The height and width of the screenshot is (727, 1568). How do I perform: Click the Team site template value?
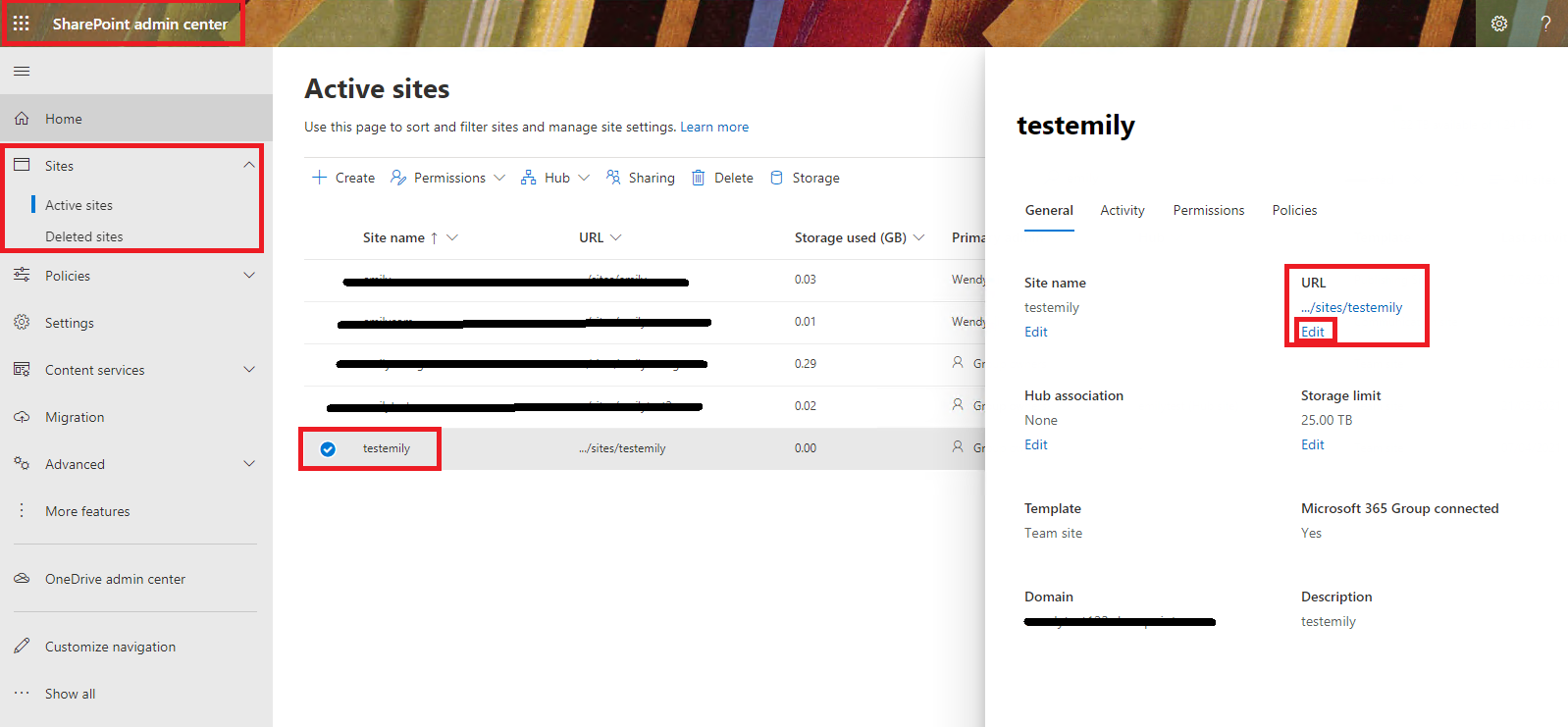coord(1054,533)
